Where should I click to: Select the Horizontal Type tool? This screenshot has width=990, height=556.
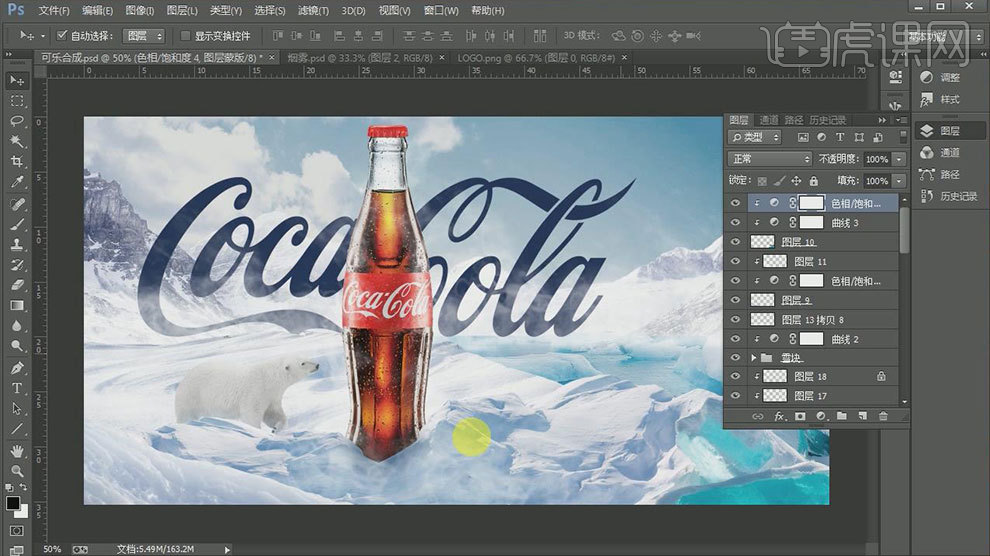pos(17,388)
